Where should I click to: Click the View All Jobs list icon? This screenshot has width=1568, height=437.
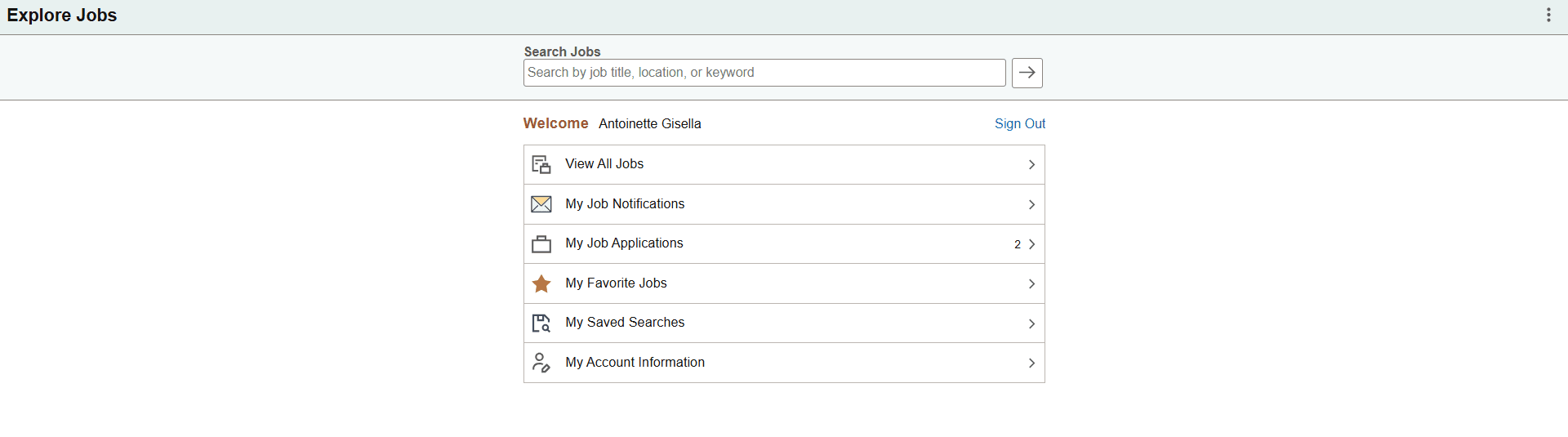(541, 164)
